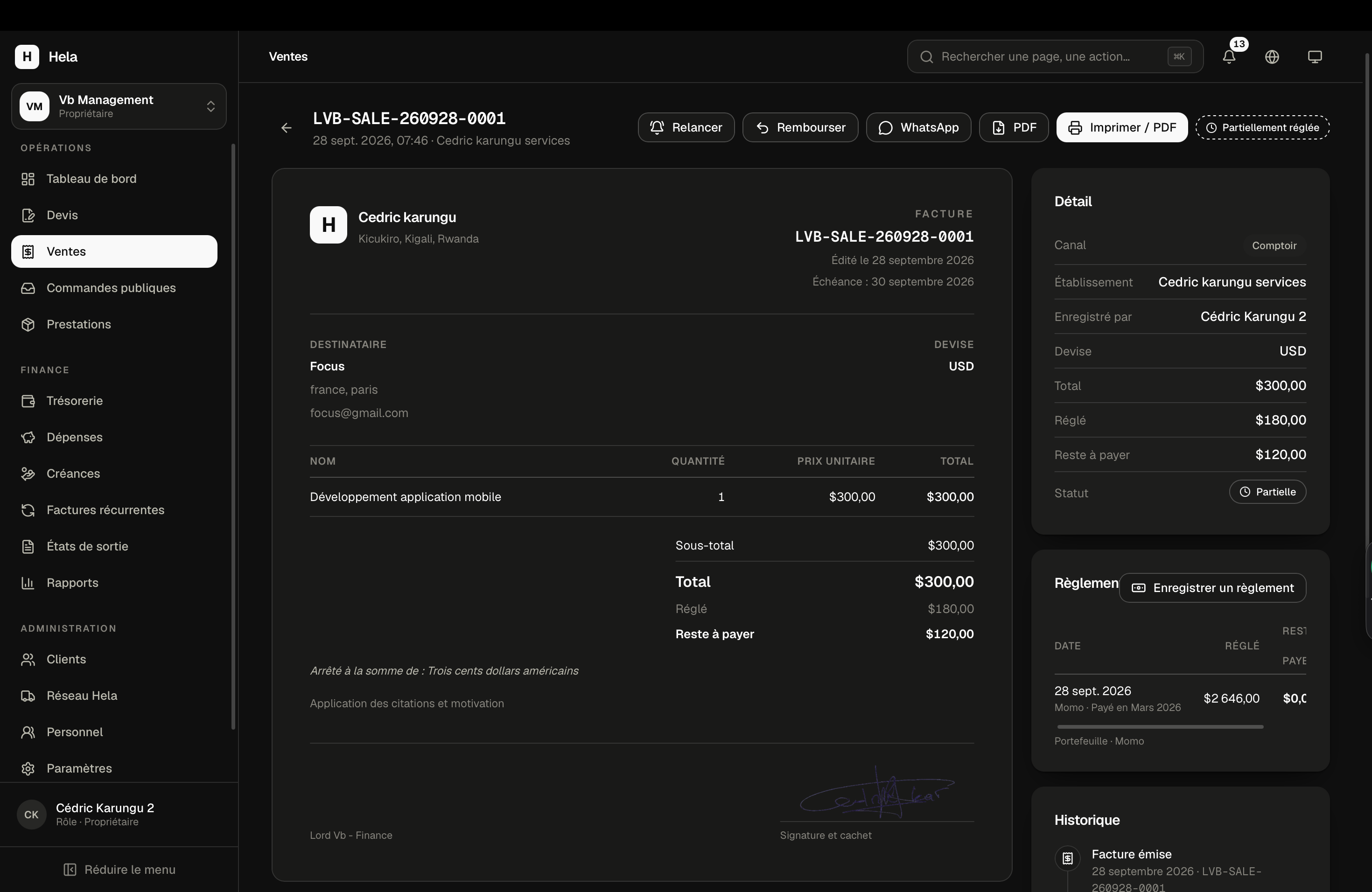Viewport: 1372px width, 892px height.
Task: Share the invoice via WhatsApp button
Action: [918, 127]
